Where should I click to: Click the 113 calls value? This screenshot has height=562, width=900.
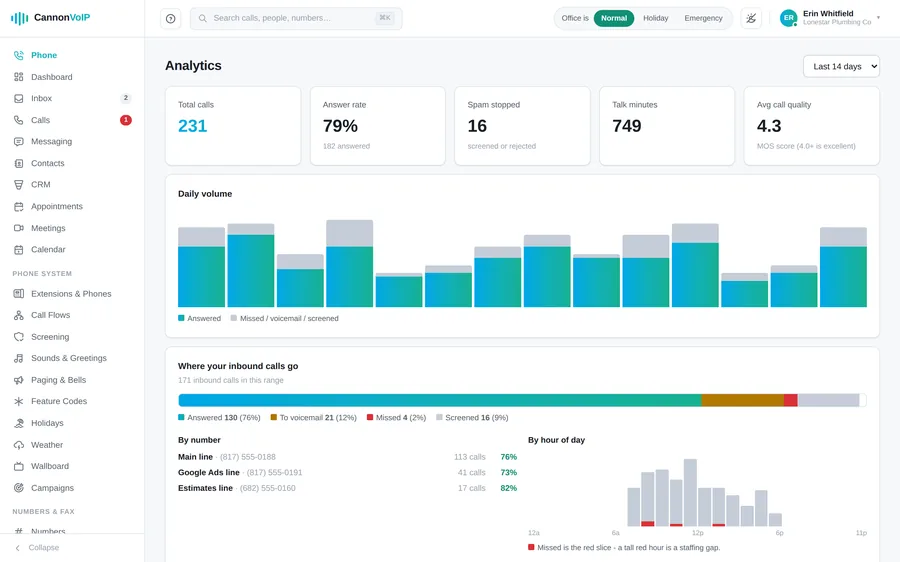point(470,457)
